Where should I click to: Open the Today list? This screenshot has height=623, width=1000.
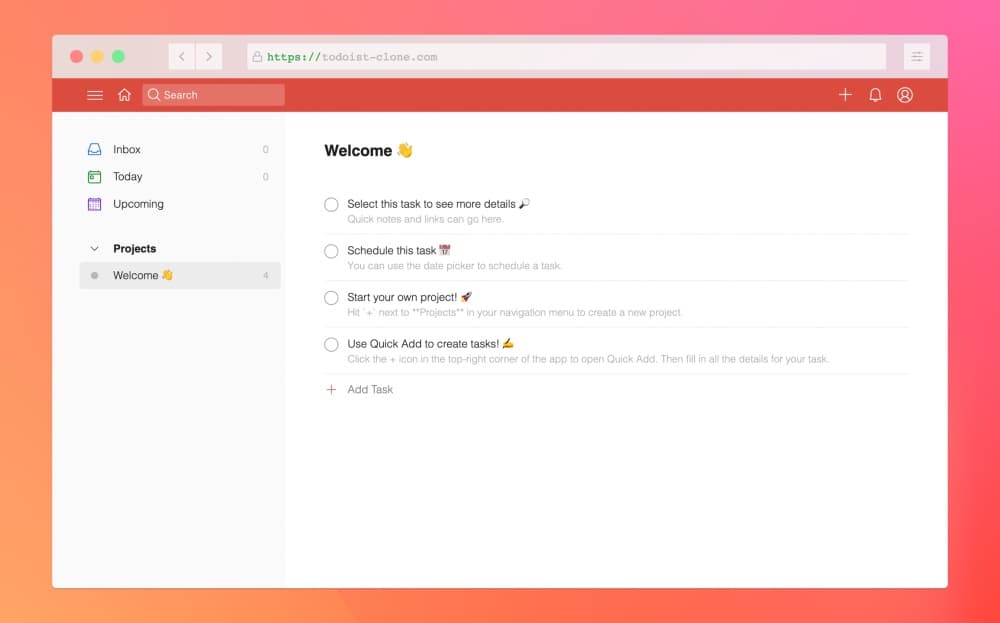128,176
